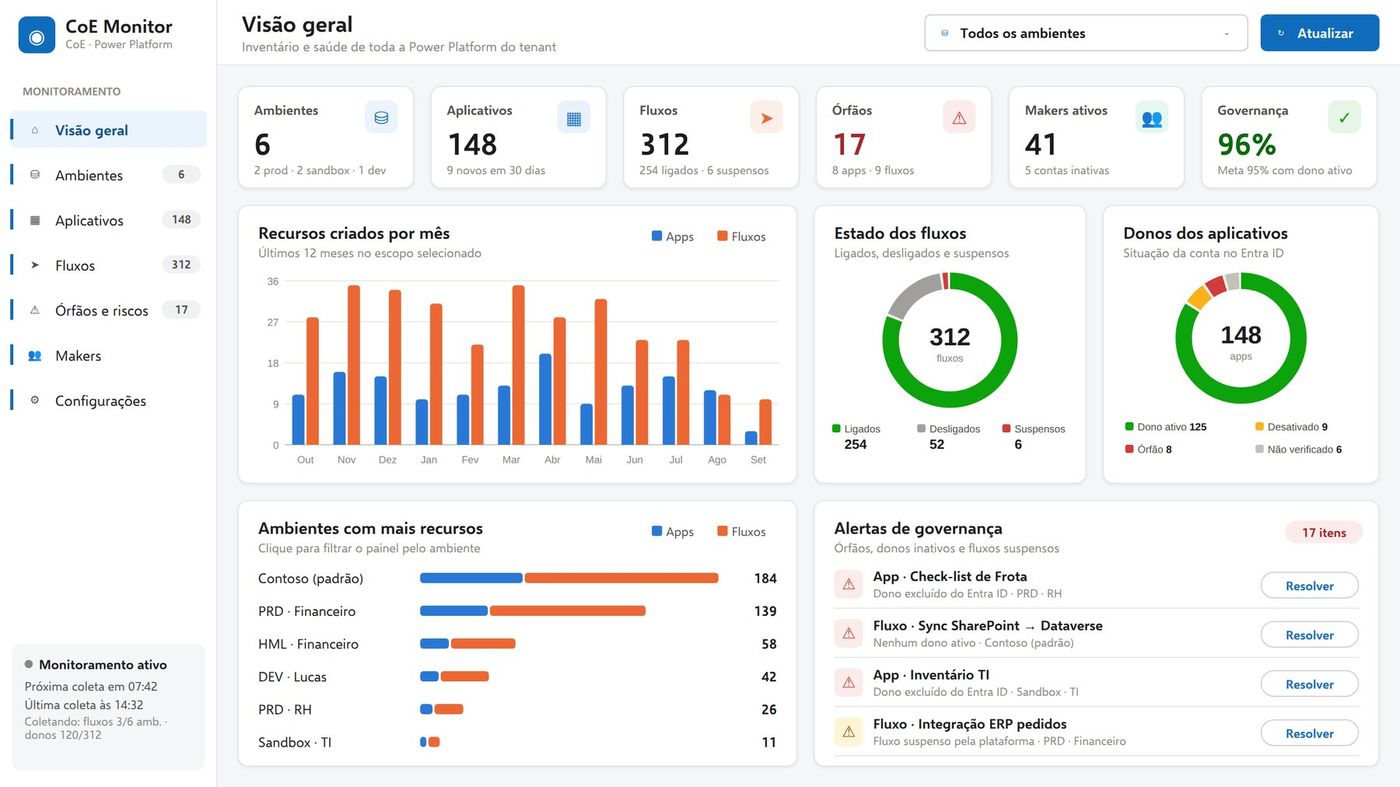
Task: Click the Apps legend swatch in Recursos criados chart
Action: 657,236
